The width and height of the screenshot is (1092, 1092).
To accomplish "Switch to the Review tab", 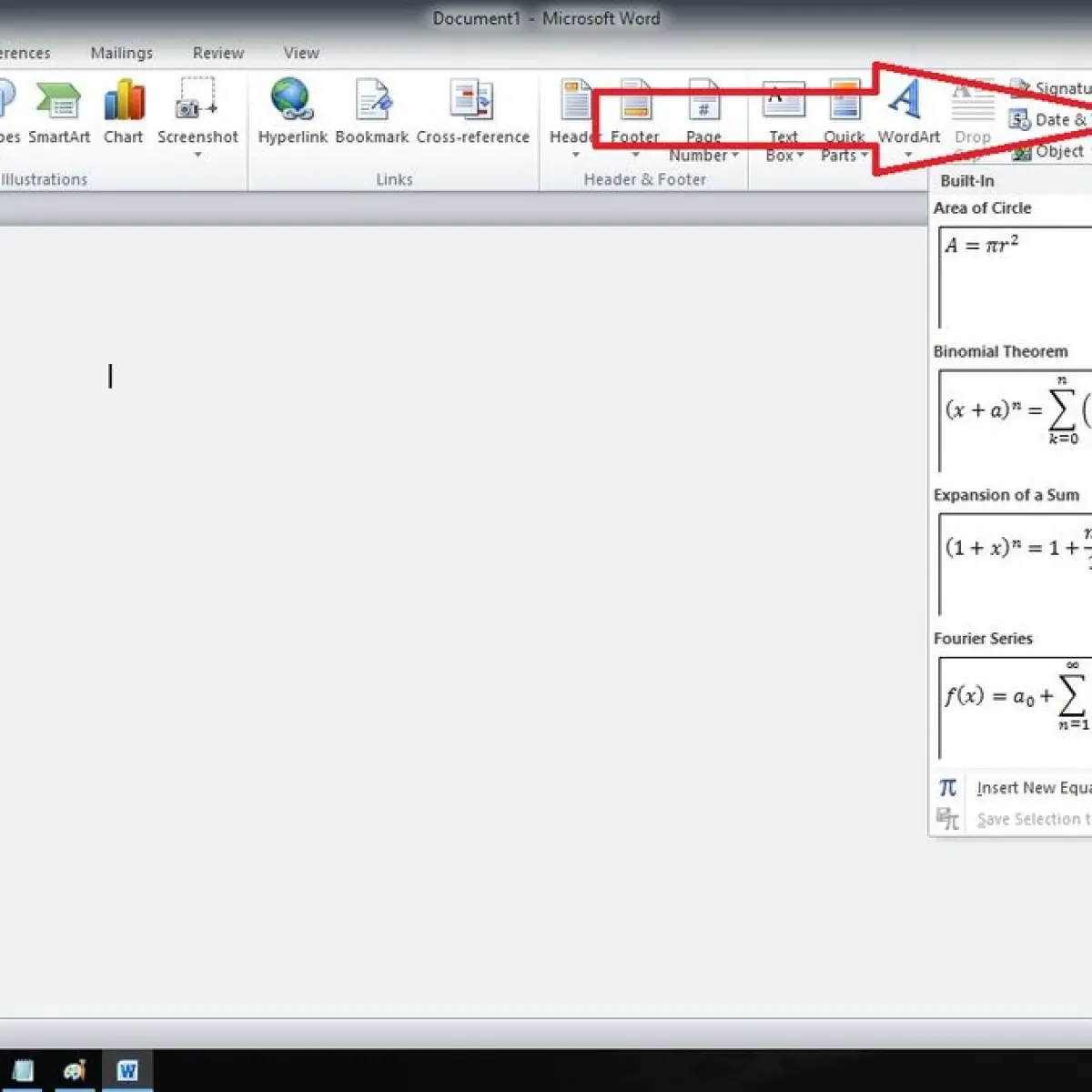I will [x=218, y=53].
